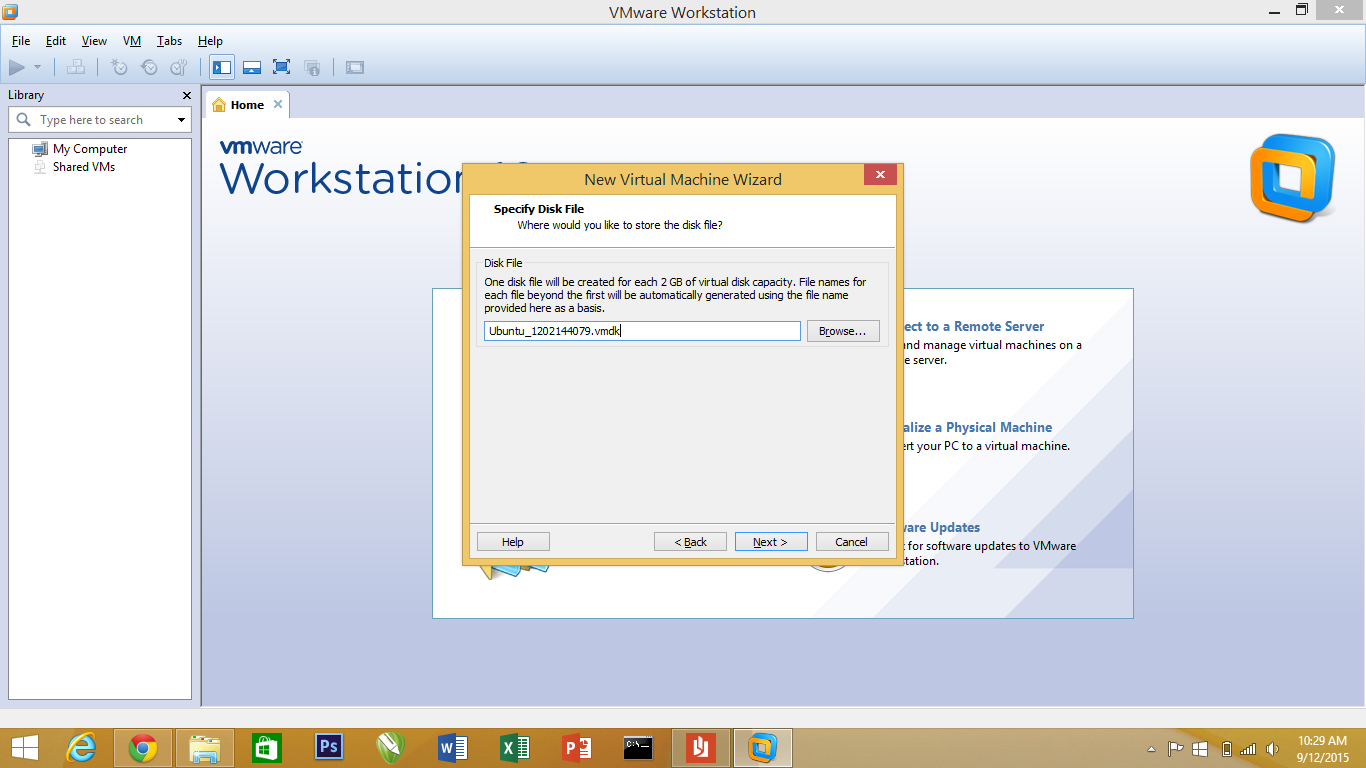The height and width of the screenshot is (768, 1366).
Task: Open the Command Prompt taskbar icon
Action: point(639,748)
